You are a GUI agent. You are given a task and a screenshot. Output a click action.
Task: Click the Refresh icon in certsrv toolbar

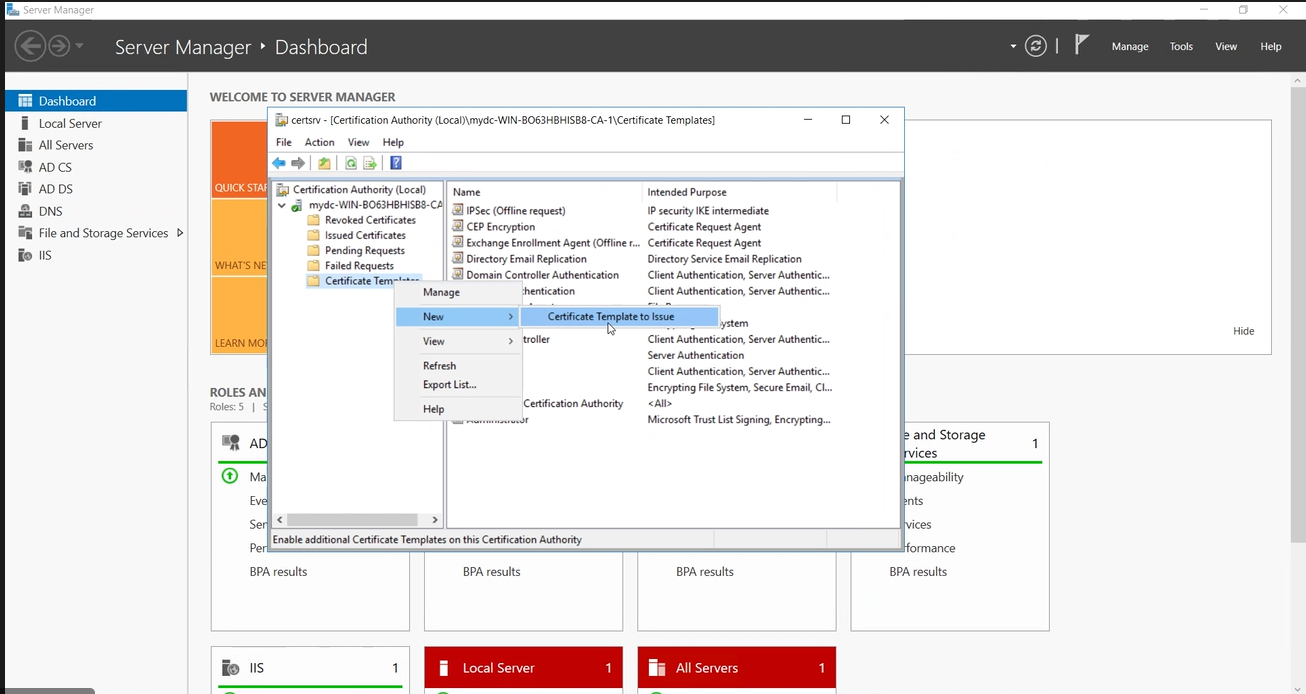click(351, 163)
